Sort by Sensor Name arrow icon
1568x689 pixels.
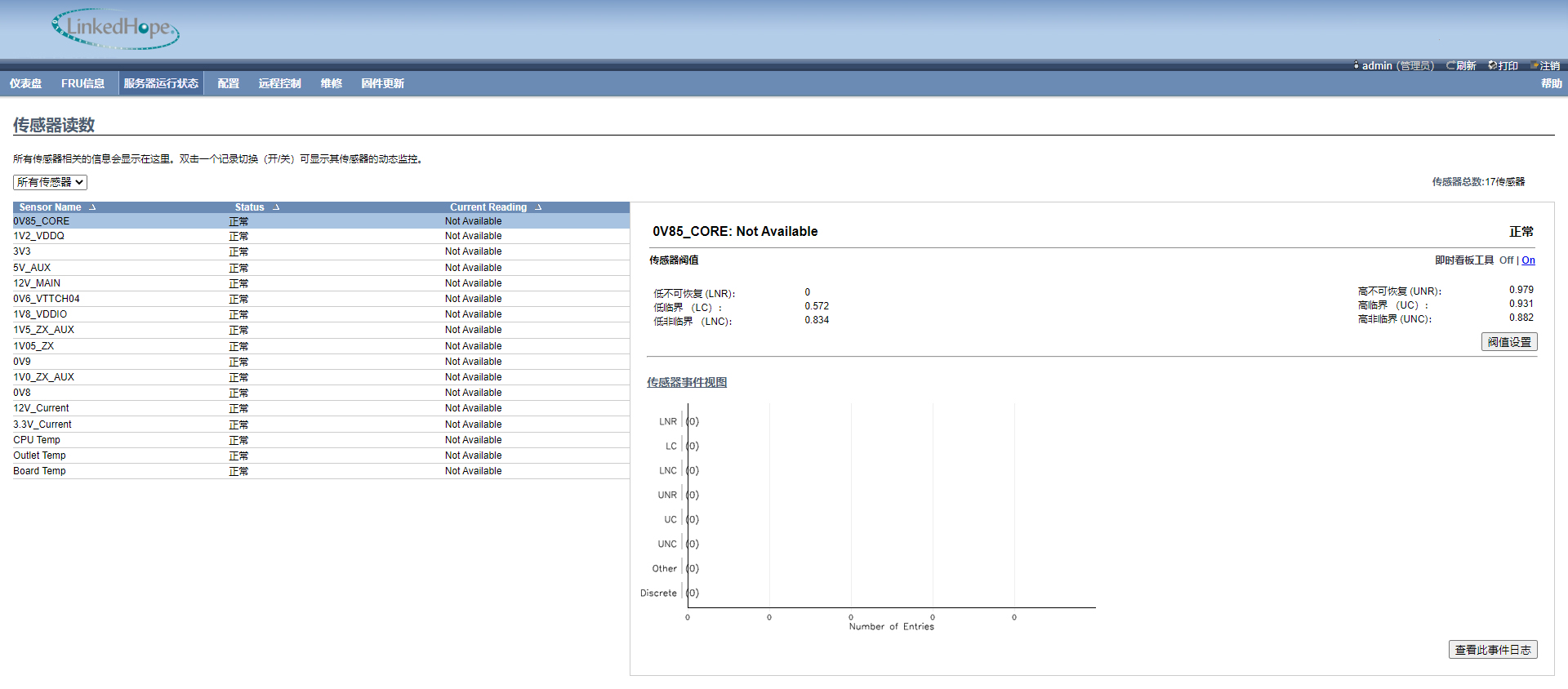92,207
